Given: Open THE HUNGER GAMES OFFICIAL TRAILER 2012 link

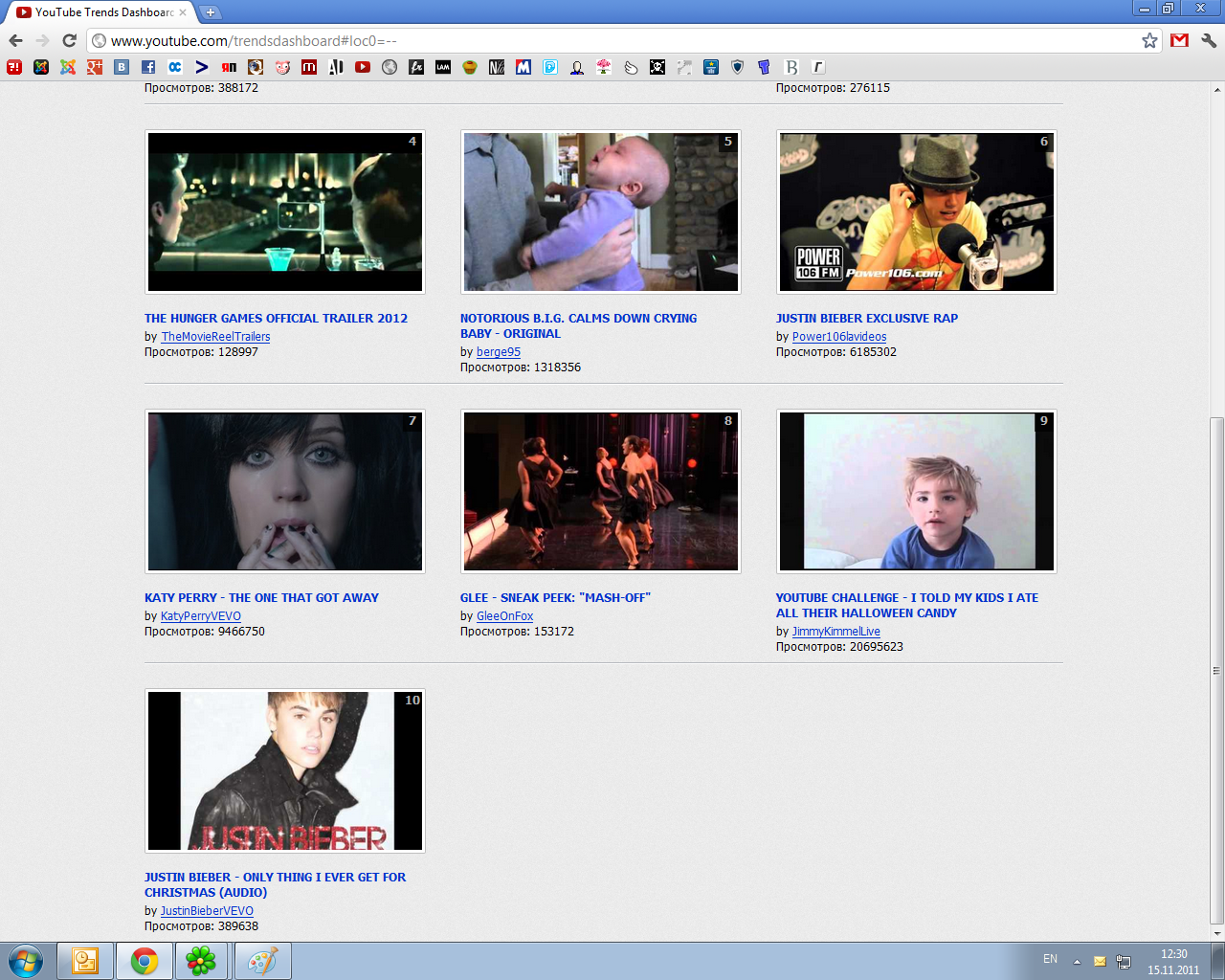Looking at the screenshot, I should (x=276, y=319).
